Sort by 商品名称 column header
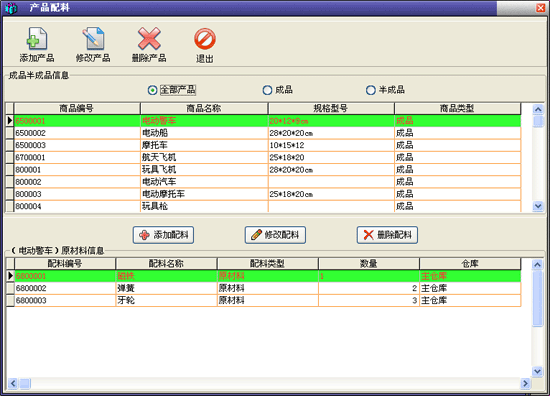The height and width of the screenshot is (396, 550). 204,108
